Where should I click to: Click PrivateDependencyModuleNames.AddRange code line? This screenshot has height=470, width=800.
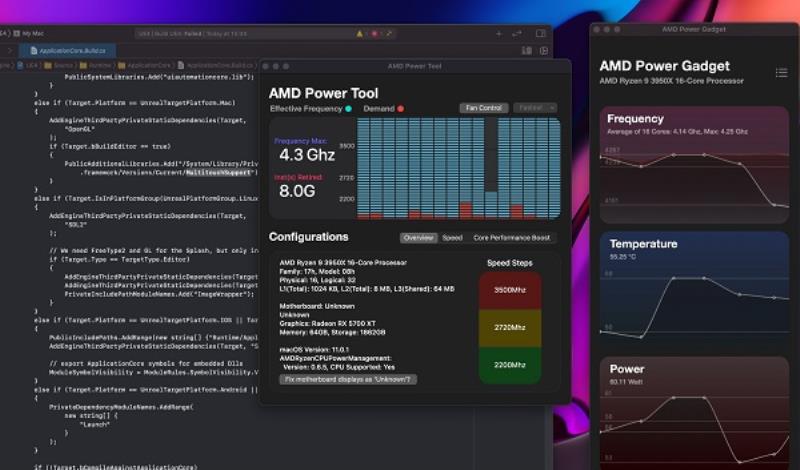(121, 407)
